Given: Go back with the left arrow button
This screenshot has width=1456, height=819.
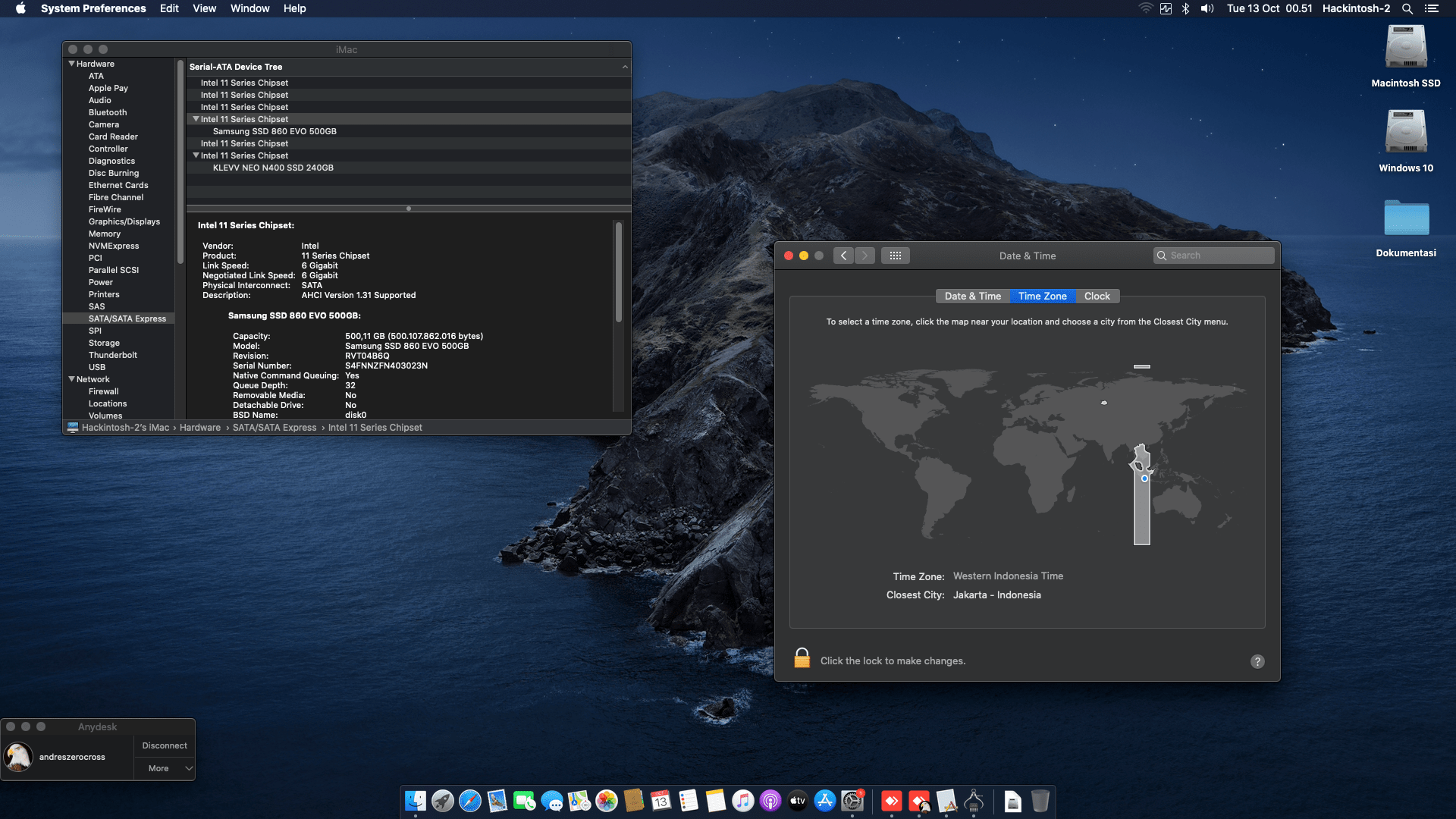Looking at the screenshot, I should click(x=843, y=256).
